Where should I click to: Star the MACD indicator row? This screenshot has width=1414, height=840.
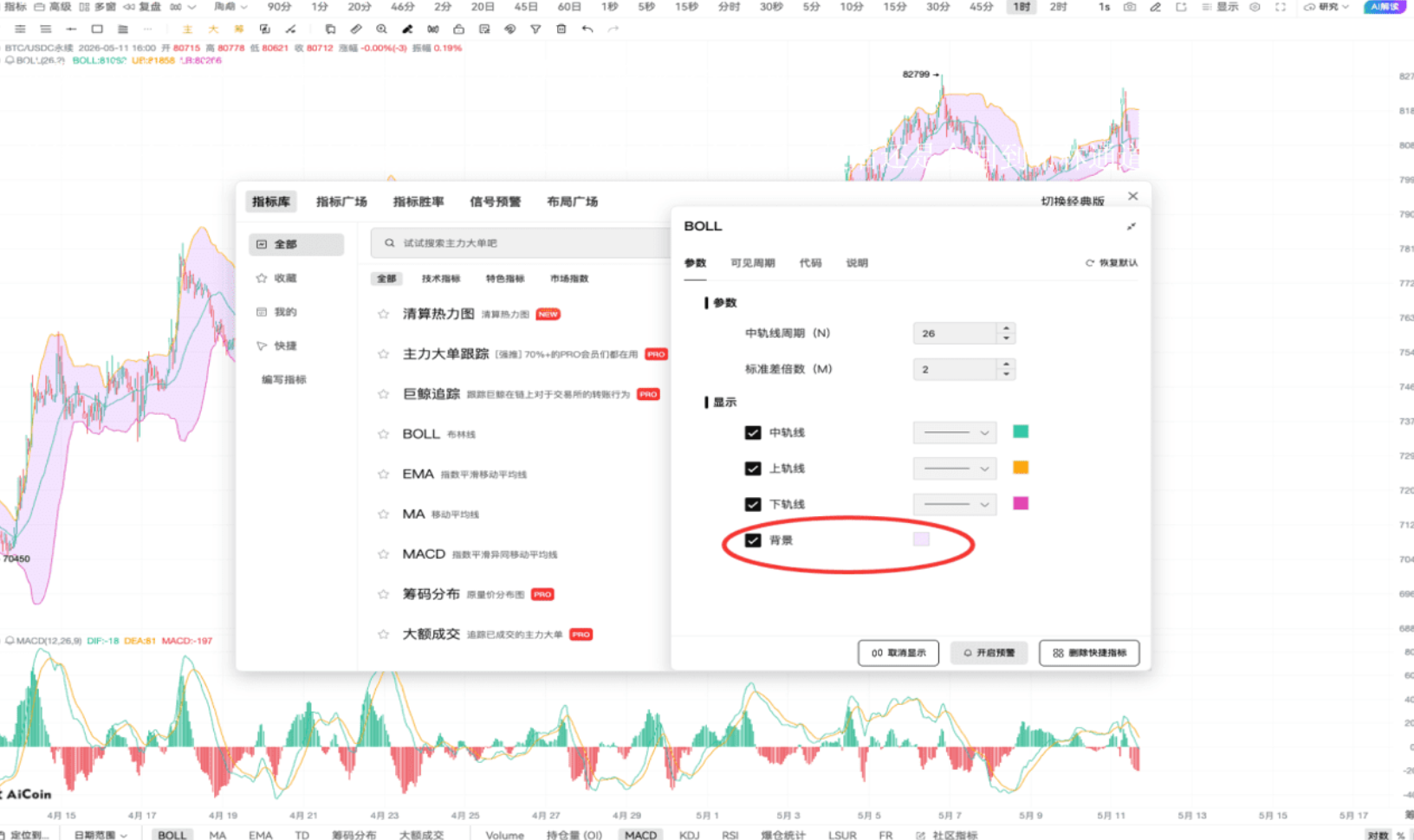383,554
